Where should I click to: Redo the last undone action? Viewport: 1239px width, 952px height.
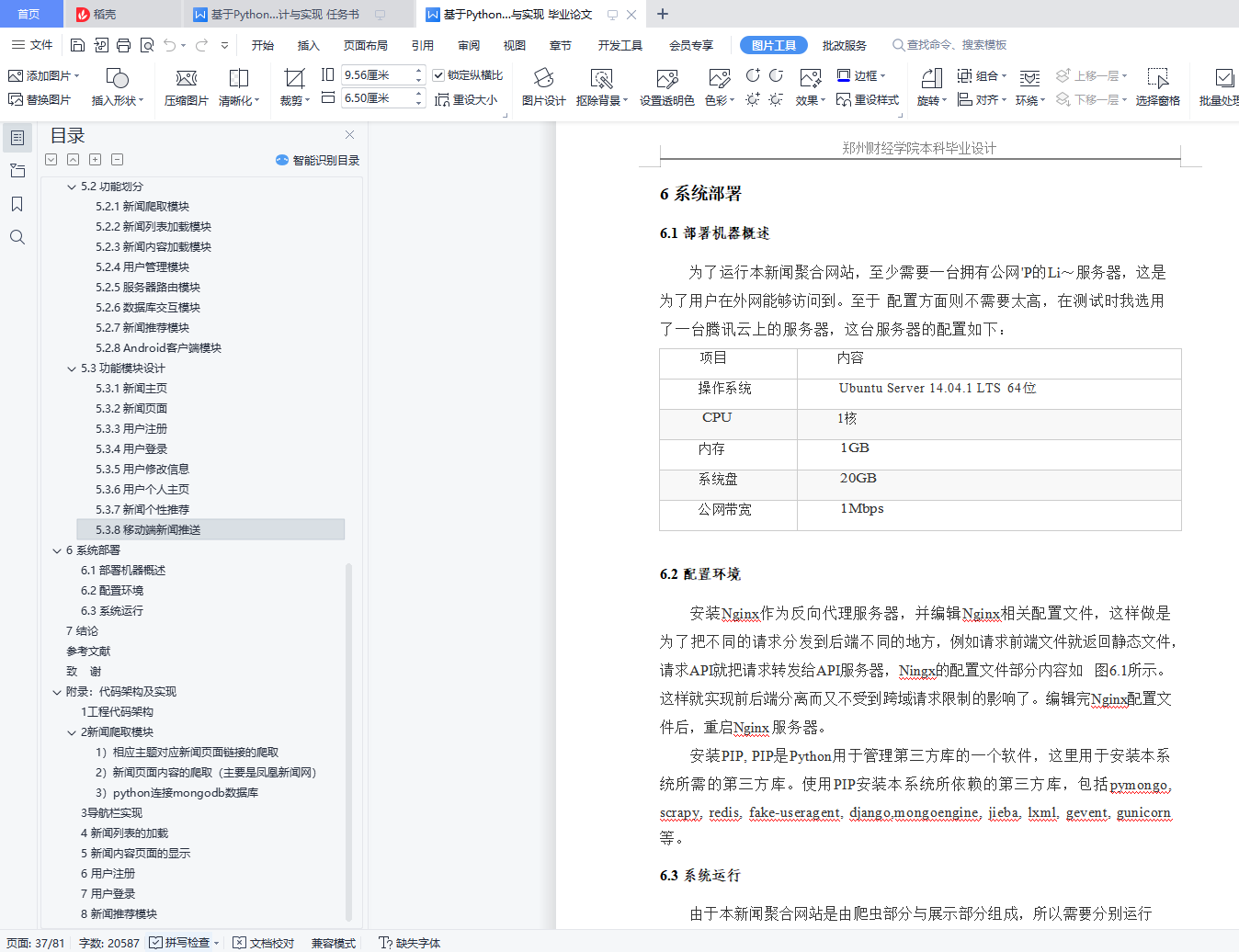pyautogui.click(x=201, y=45)
